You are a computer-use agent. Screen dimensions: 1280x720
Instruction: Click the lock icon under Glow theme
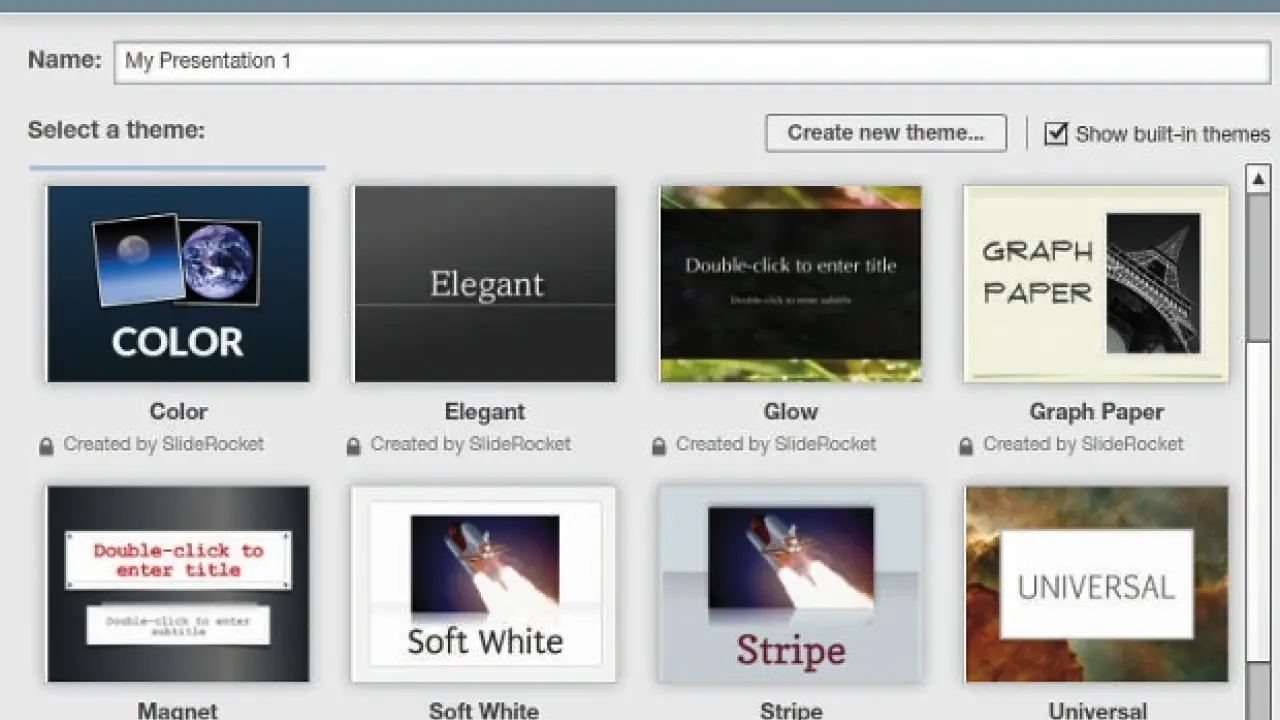pyautogui.click(x=658, y=446)
